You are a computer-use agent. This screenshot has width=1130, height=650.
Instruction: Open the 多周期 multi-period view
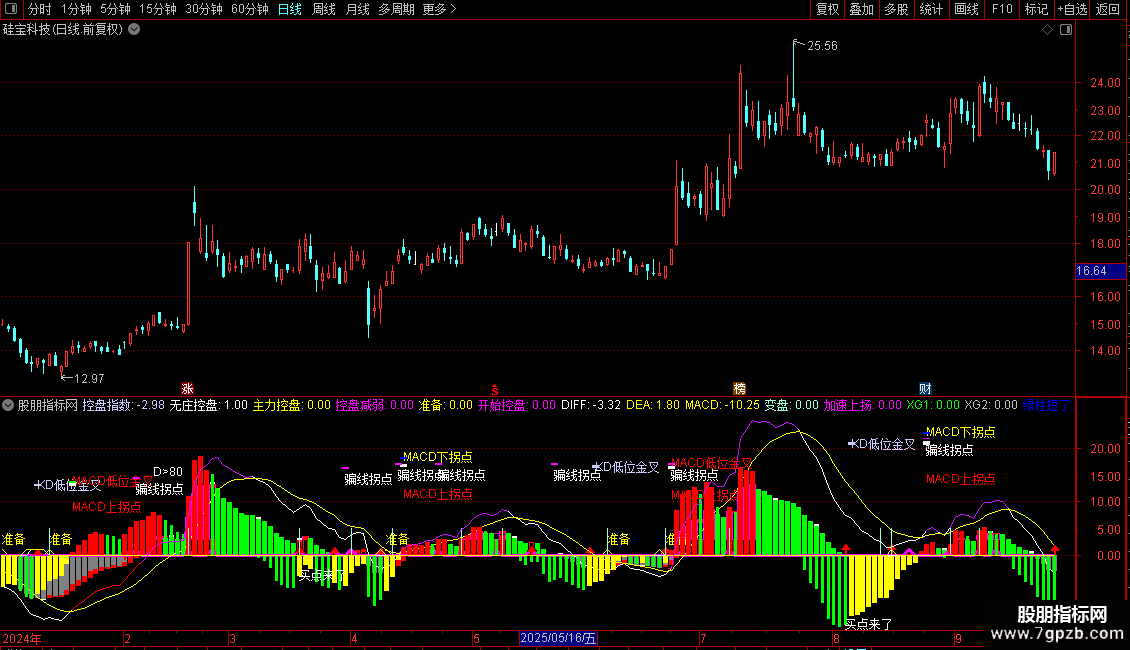click(x=396, y=9)
